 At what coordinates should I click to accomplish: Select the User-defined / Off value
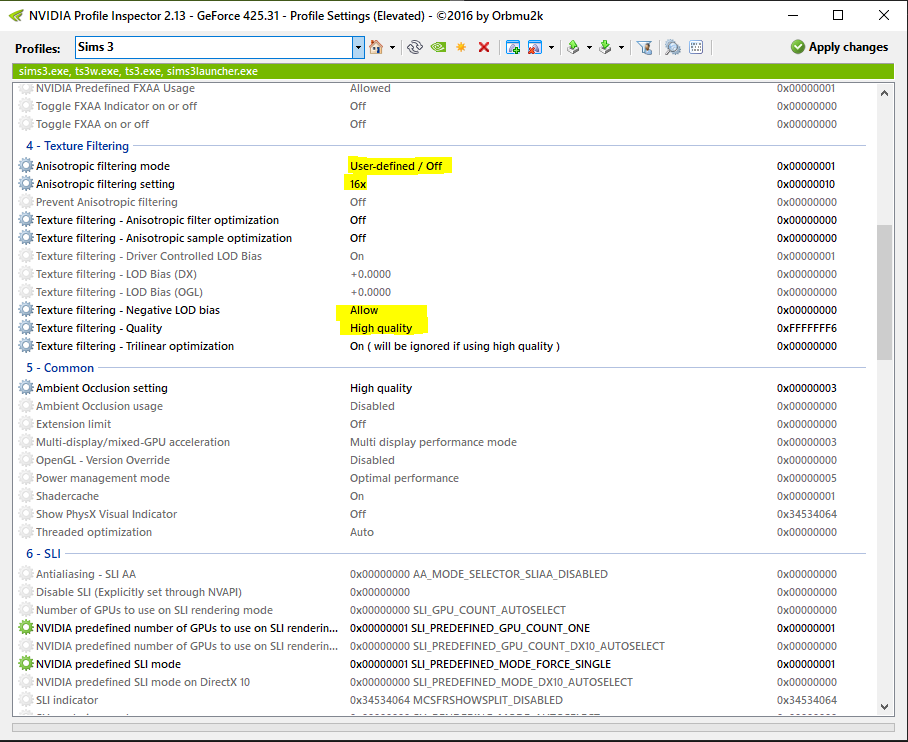pos(396,166)
